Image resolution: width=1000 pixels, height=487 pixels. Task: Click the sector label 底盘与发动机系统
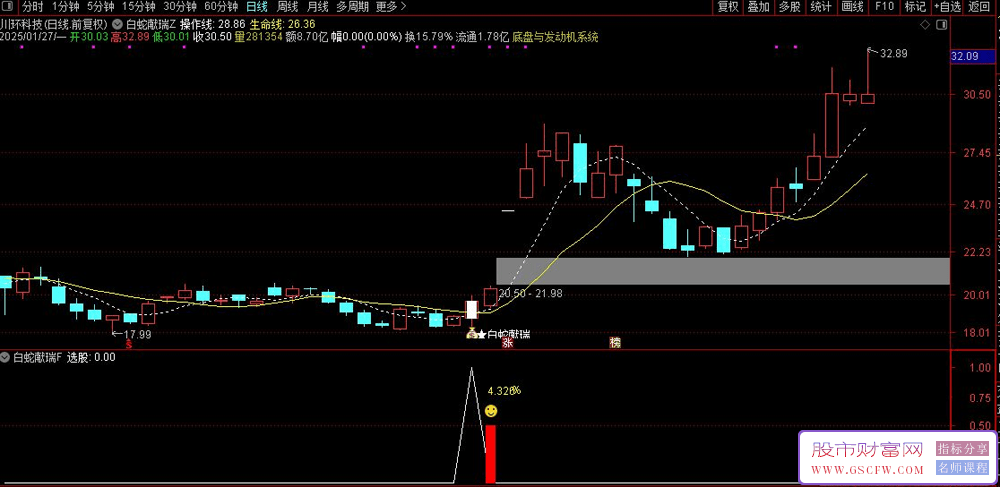pos(556,37)
